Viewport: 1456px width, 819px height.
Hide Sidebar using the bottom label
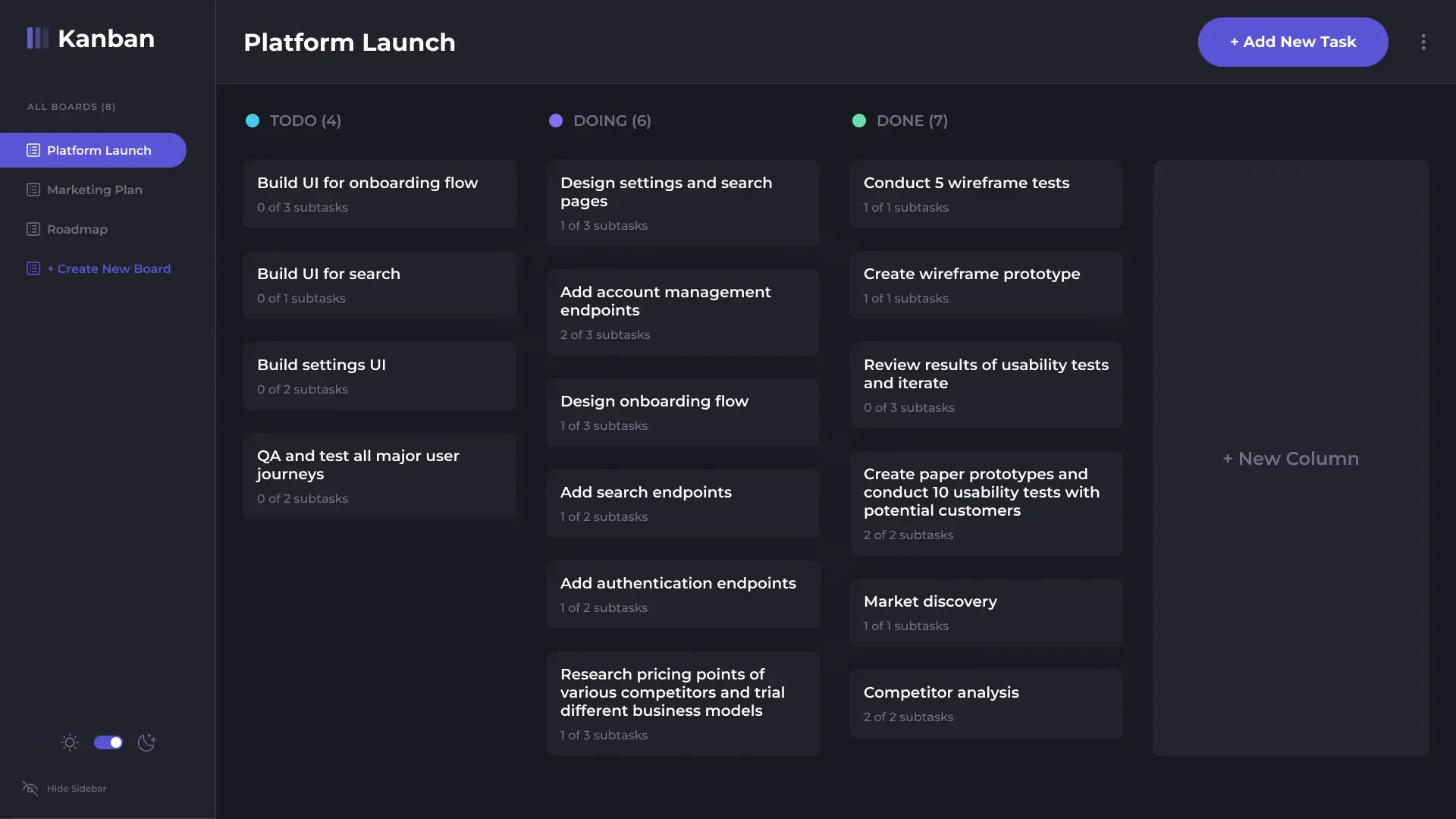pyautogui.click(x=76, y=789)
